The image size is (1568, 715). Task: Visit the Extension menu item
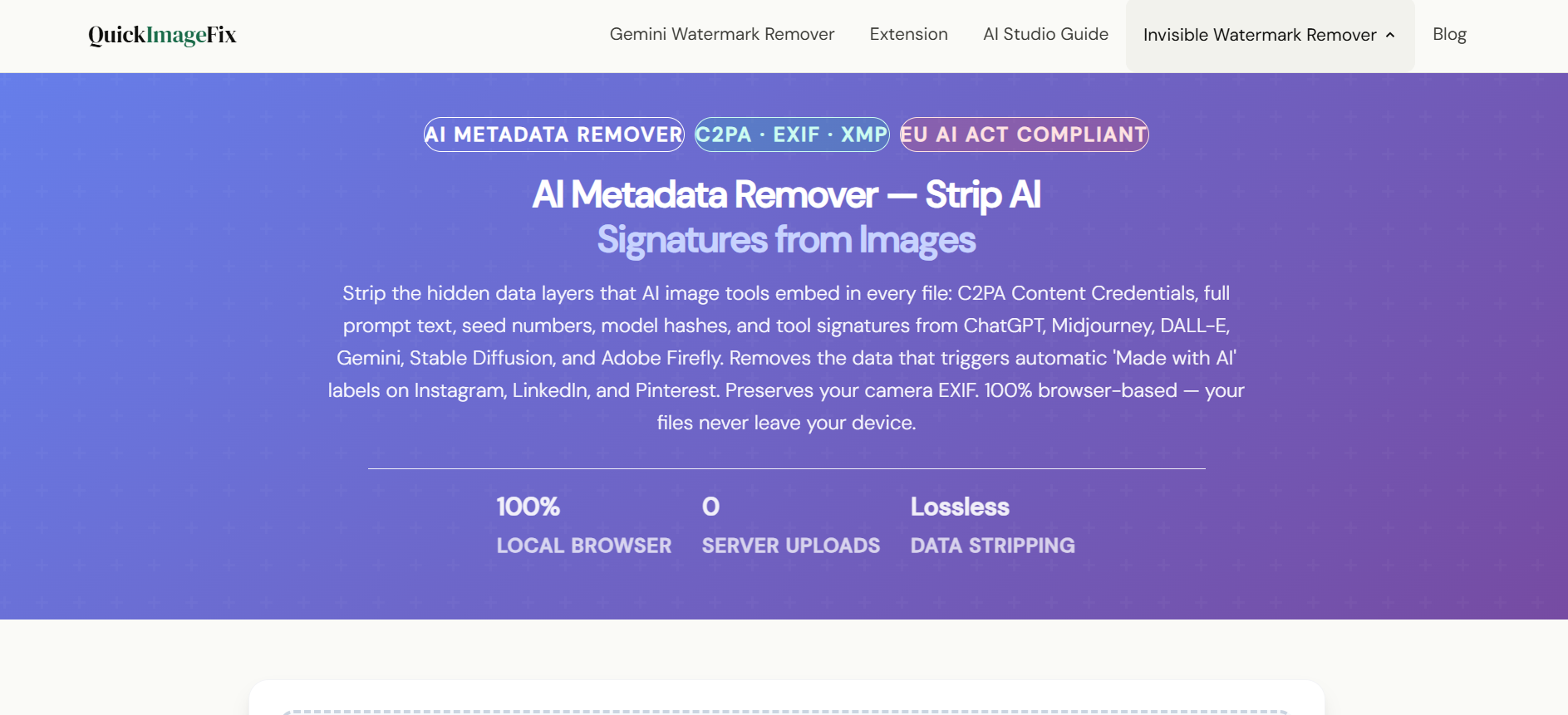pos(908,34)
